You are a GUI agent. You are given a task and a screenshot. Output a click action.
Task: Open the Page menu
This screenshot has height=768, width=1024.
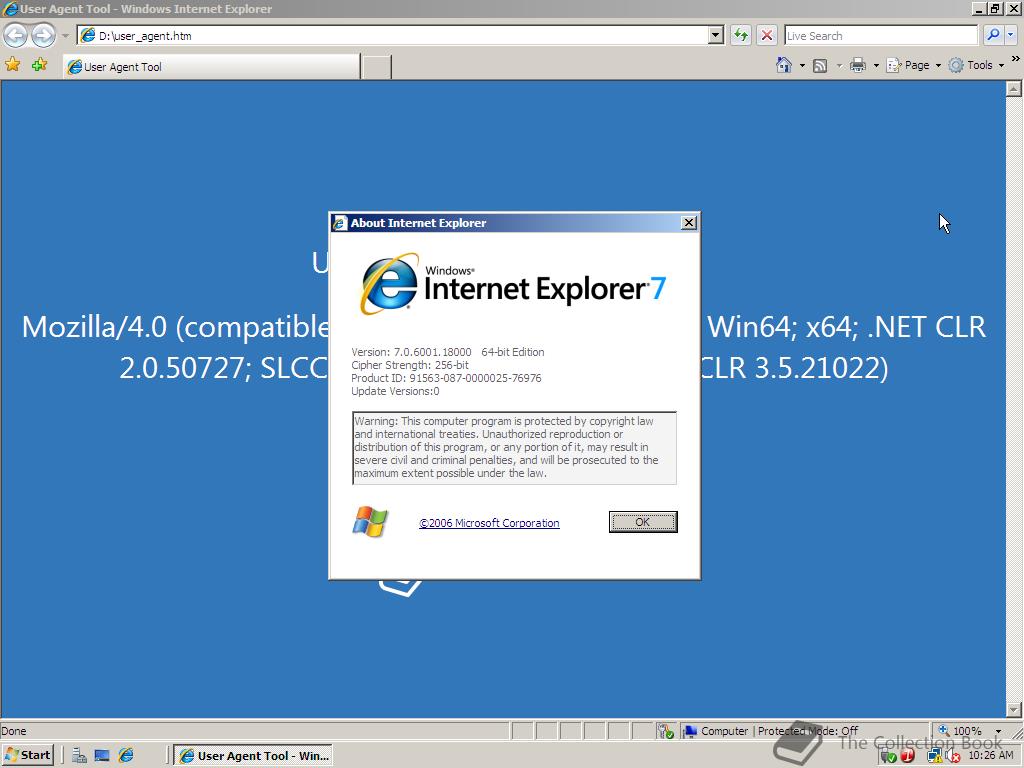[x=913, y=65]
